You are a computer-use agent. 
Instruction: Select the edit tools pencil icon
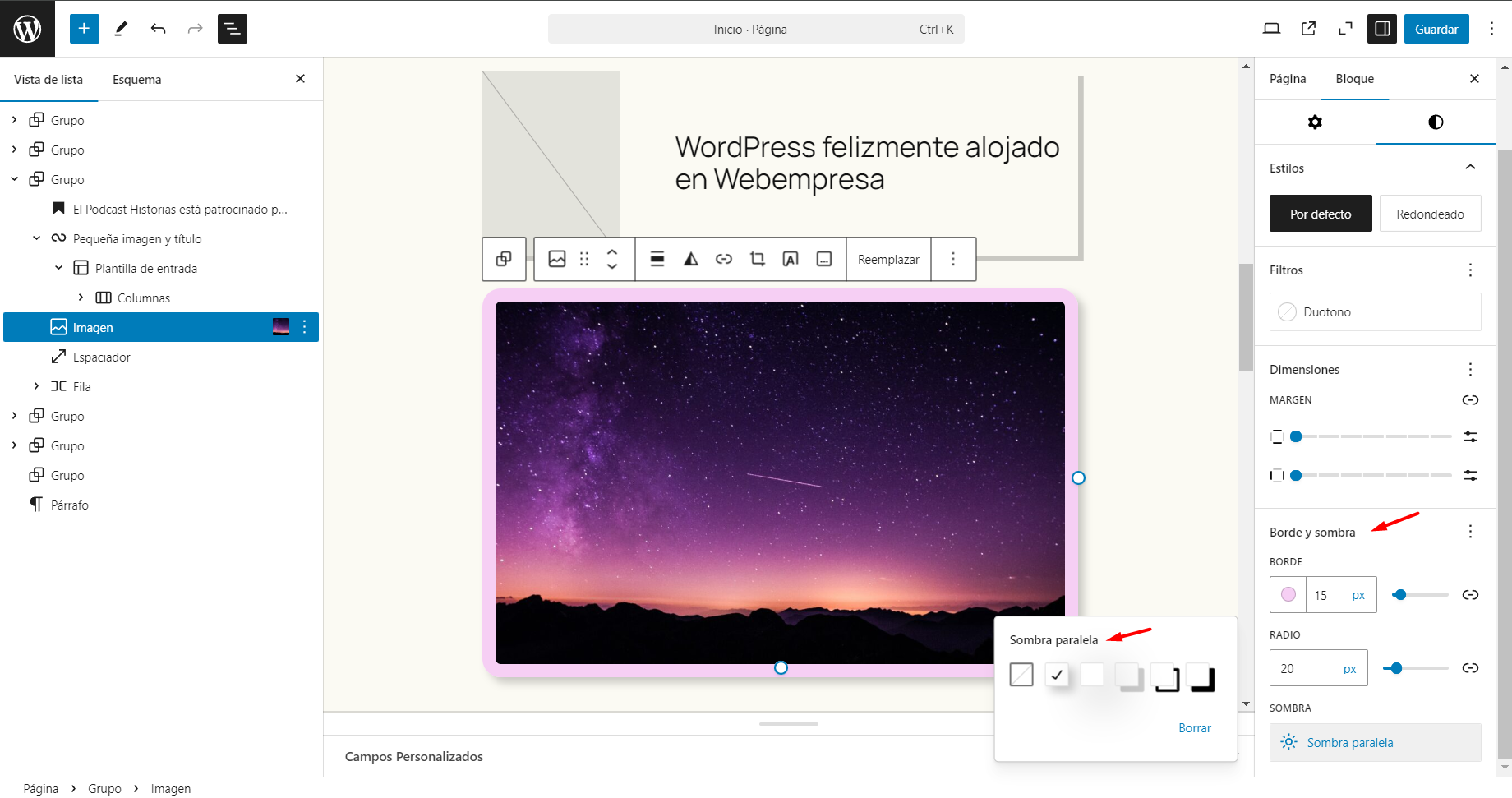coord(122,29)
